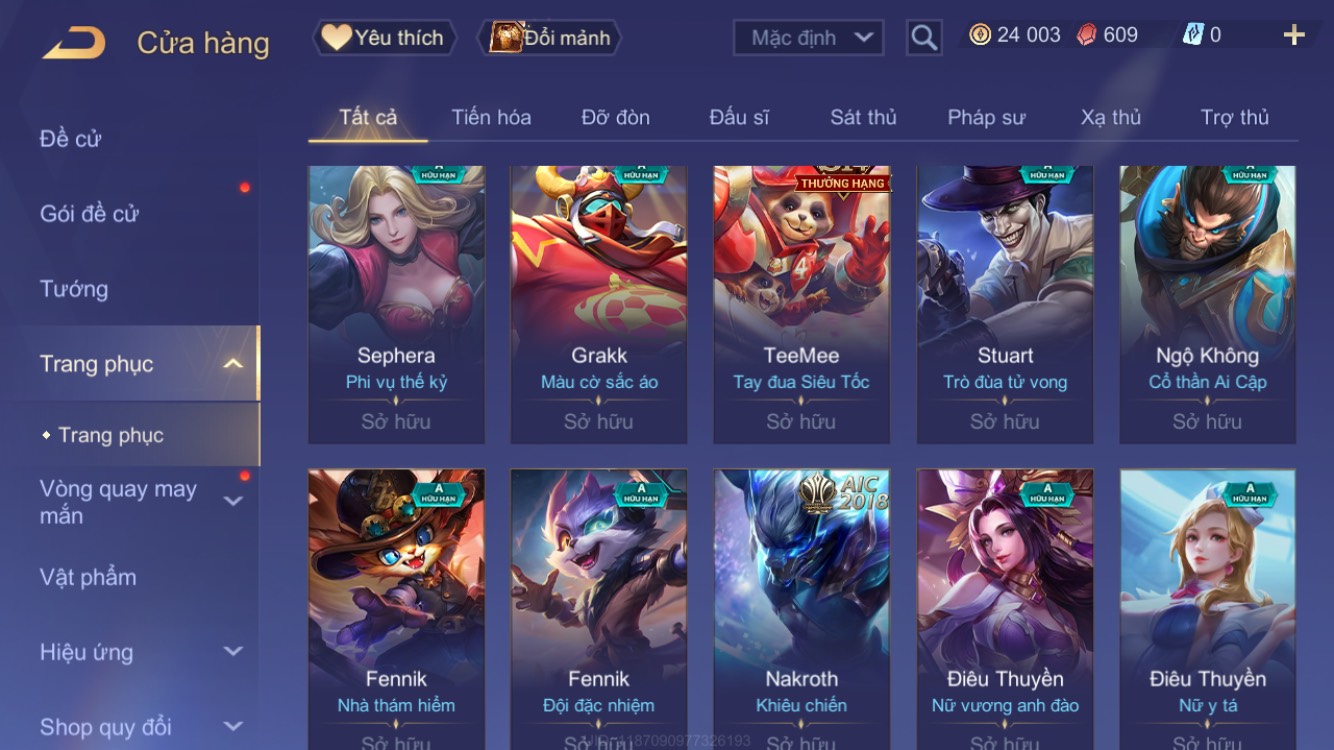The image size is (1334, 750).
Task: Select Sephera Phi vụ thế kỷ skin
Action: coord(396,305)
